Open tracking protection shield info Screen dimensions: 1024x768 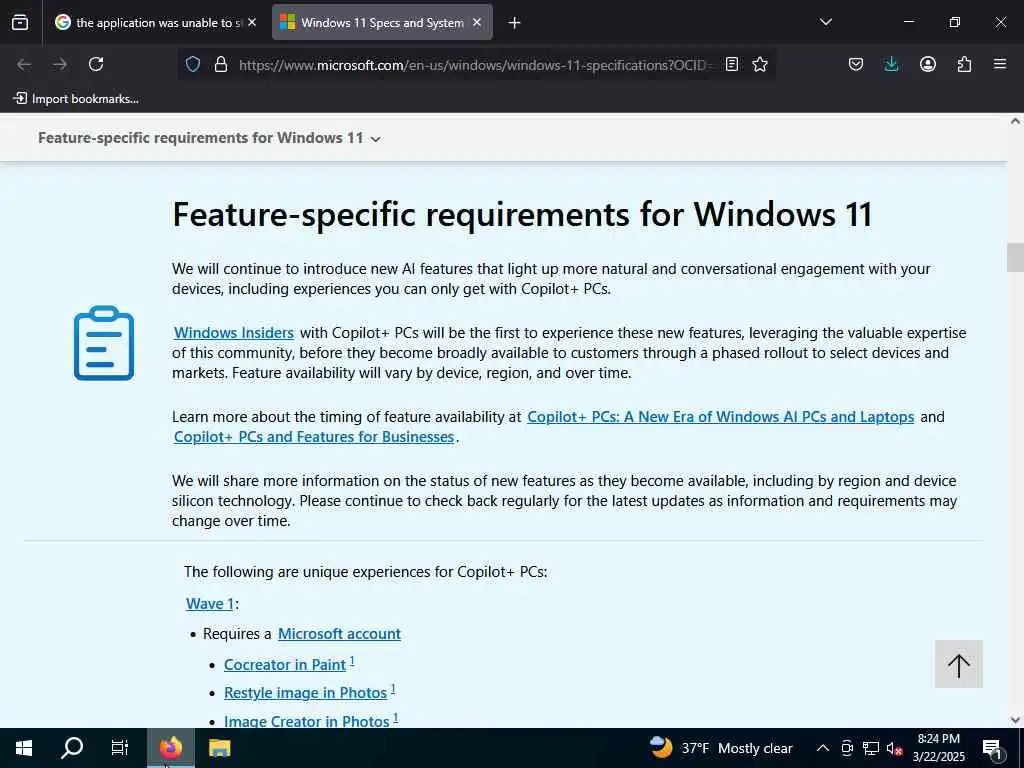click(193, 64)
